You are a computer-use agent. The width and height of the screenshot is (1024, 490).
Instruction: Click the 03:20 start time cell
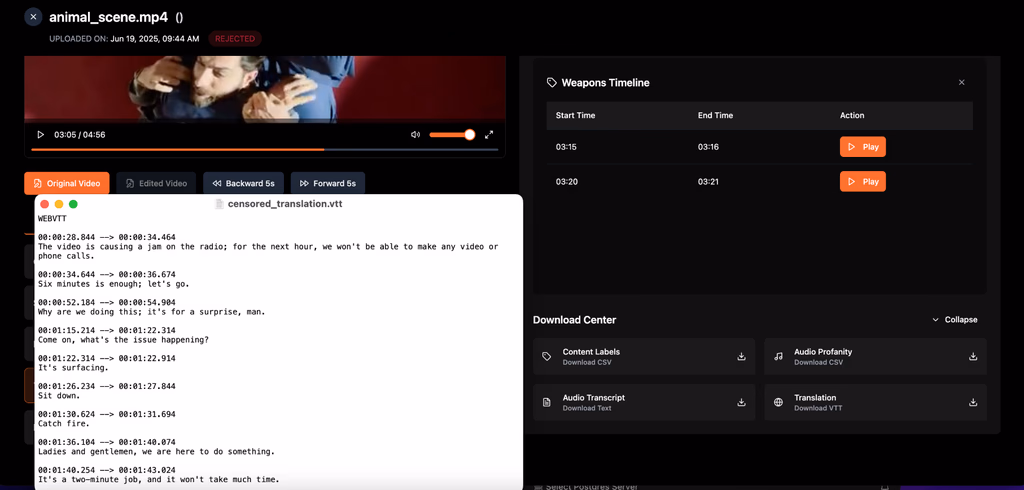[566, 182]
